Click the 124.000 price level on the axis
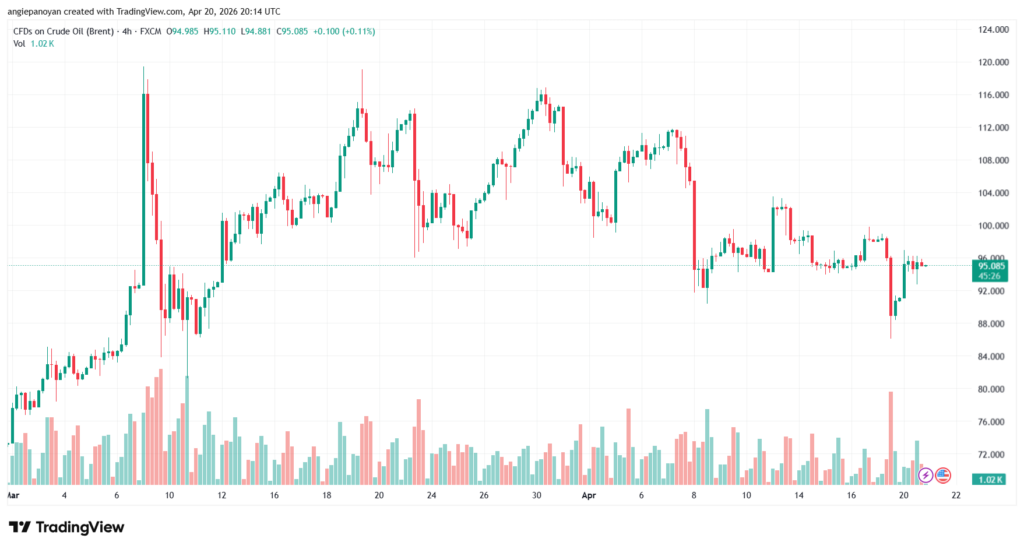The height and width of the screenshot is (549, 1024). [x=990, y=30]
